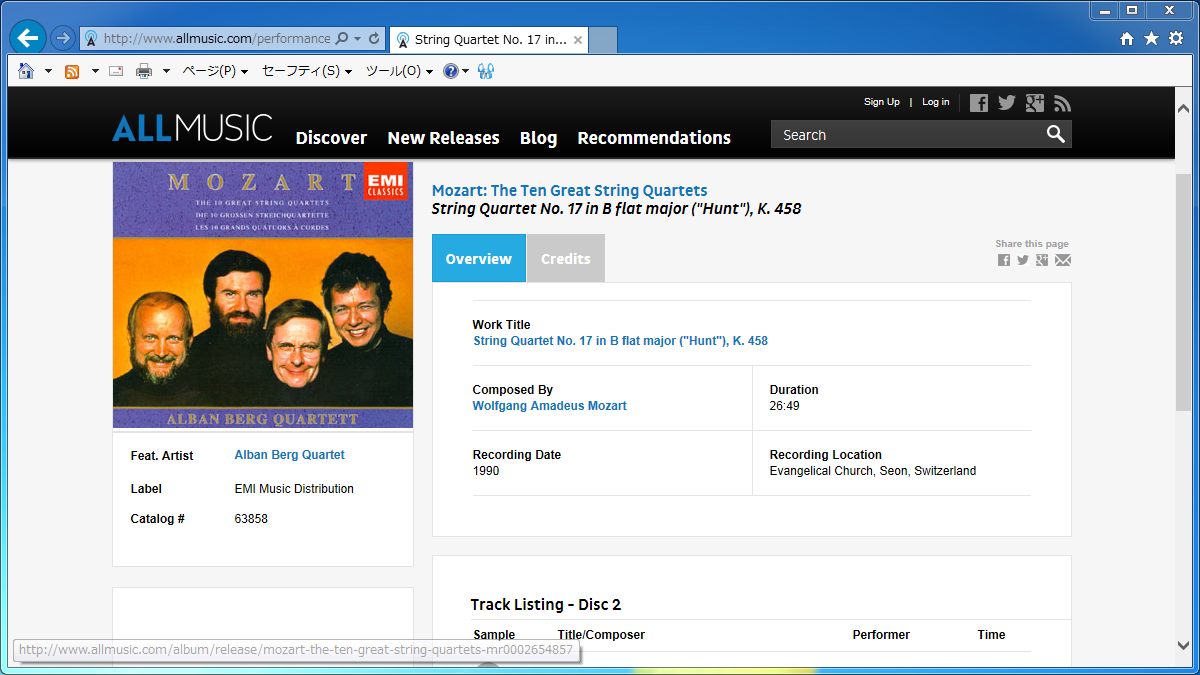Click the help question mark icon
This screenshot has height=675, width=1200.
coord(451,71)
